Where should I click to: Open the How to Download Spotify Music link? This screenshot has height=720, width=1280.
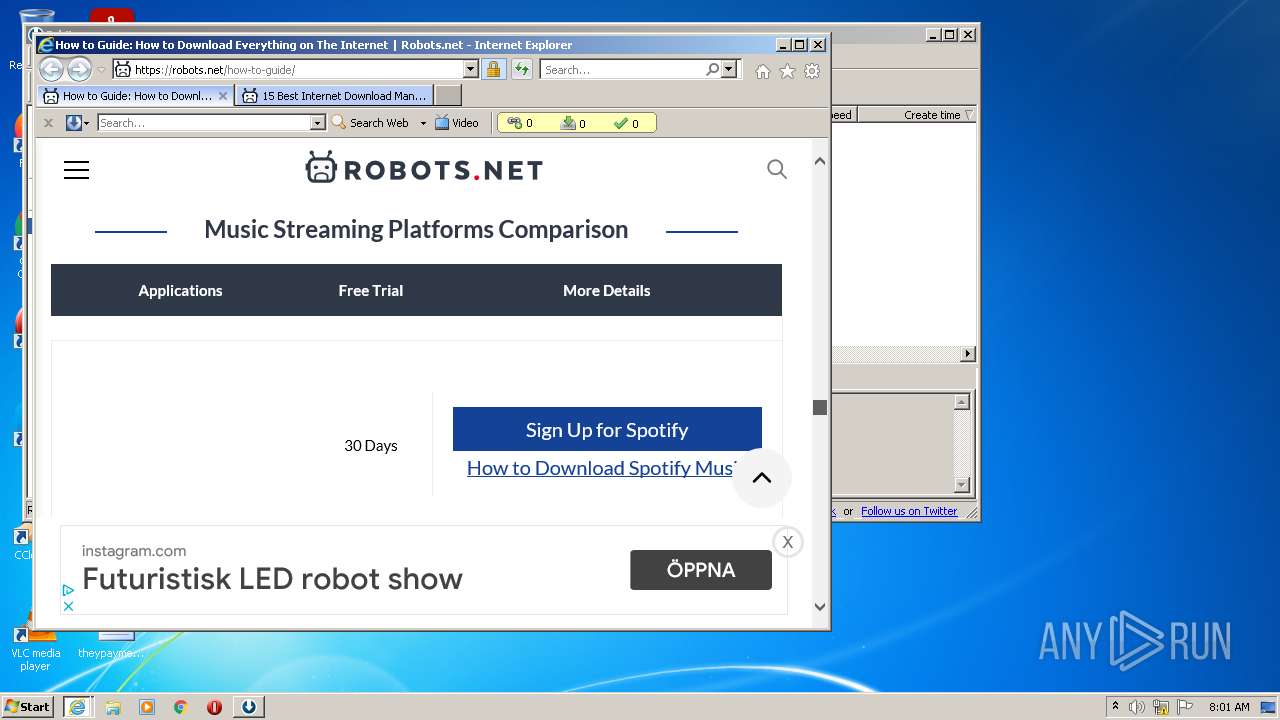600,468
